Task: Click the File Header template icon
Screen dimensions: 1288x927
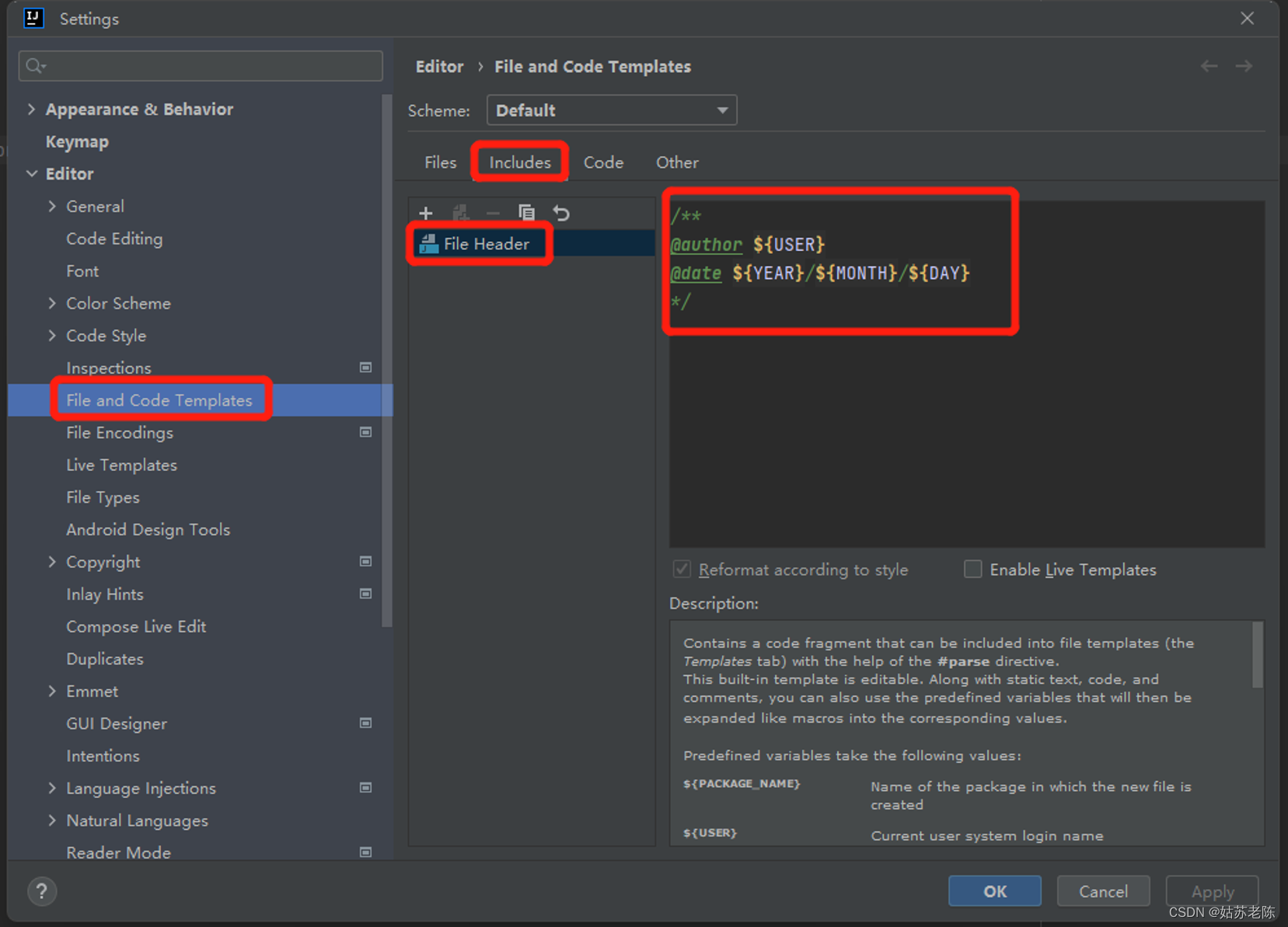Action: [x=428, y=244]
